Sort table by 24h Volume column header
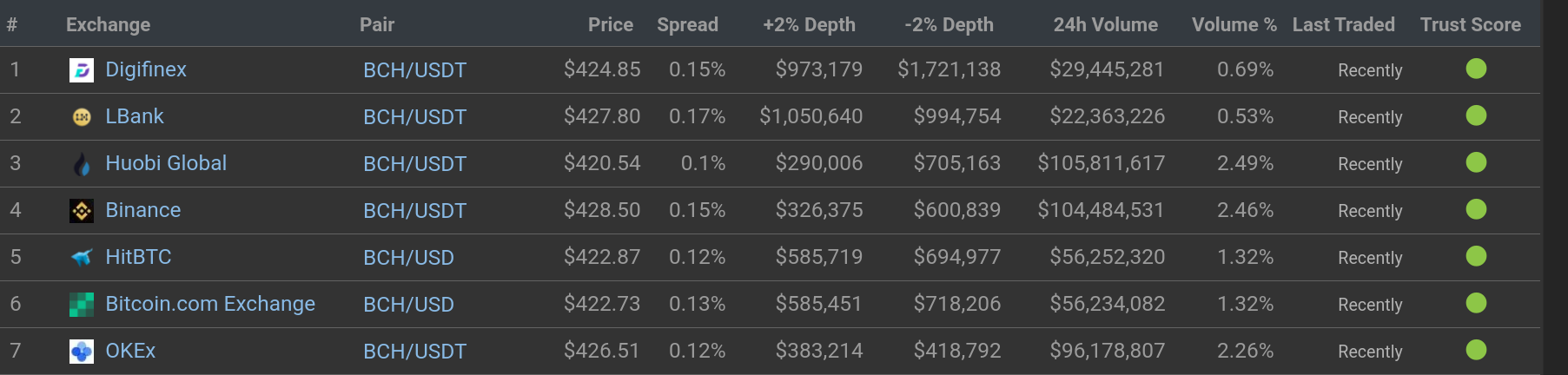 (x=1106, y=24)
